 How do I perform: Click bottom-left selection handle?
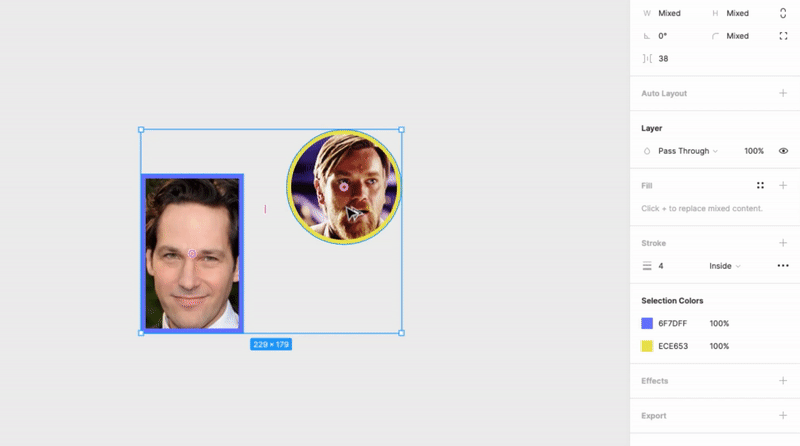[x=141, y=333]
